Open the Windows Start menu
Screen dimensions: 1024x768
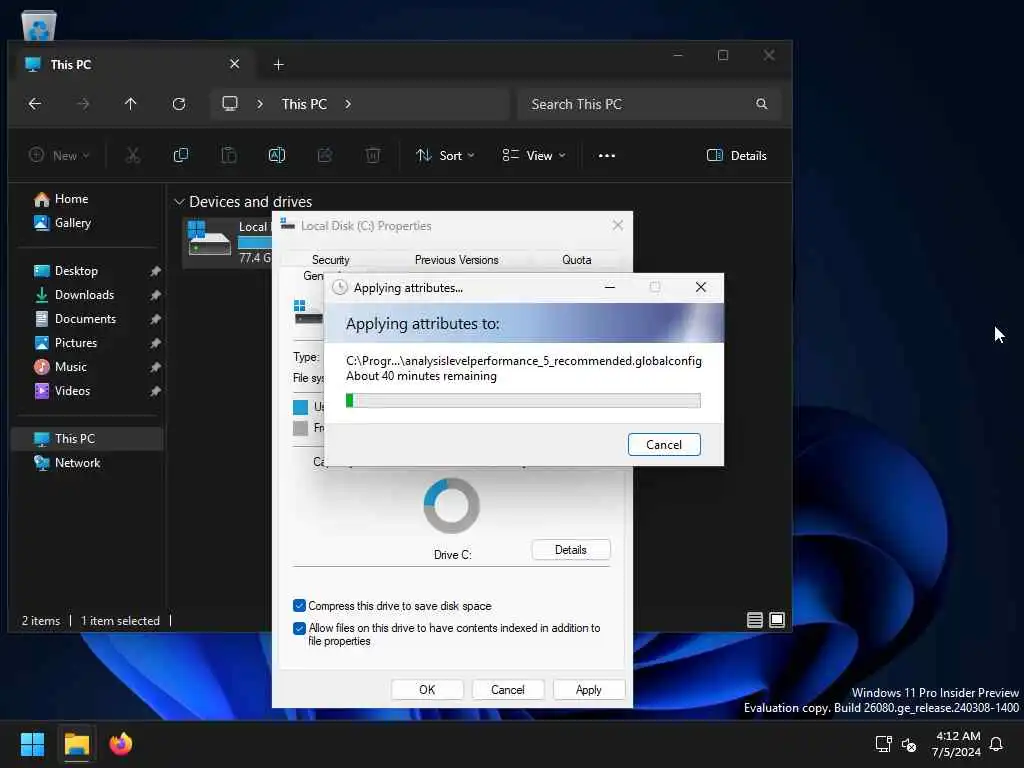coord(33,744)
